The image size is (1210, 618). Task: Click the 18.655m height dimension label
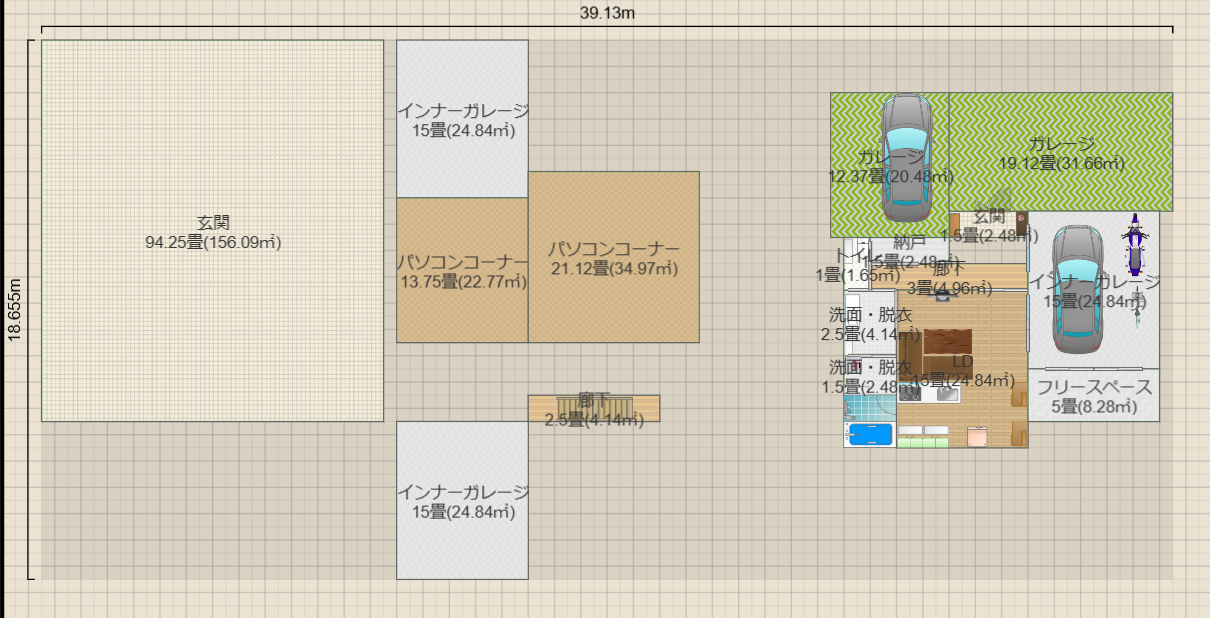[x=15, y=309]
